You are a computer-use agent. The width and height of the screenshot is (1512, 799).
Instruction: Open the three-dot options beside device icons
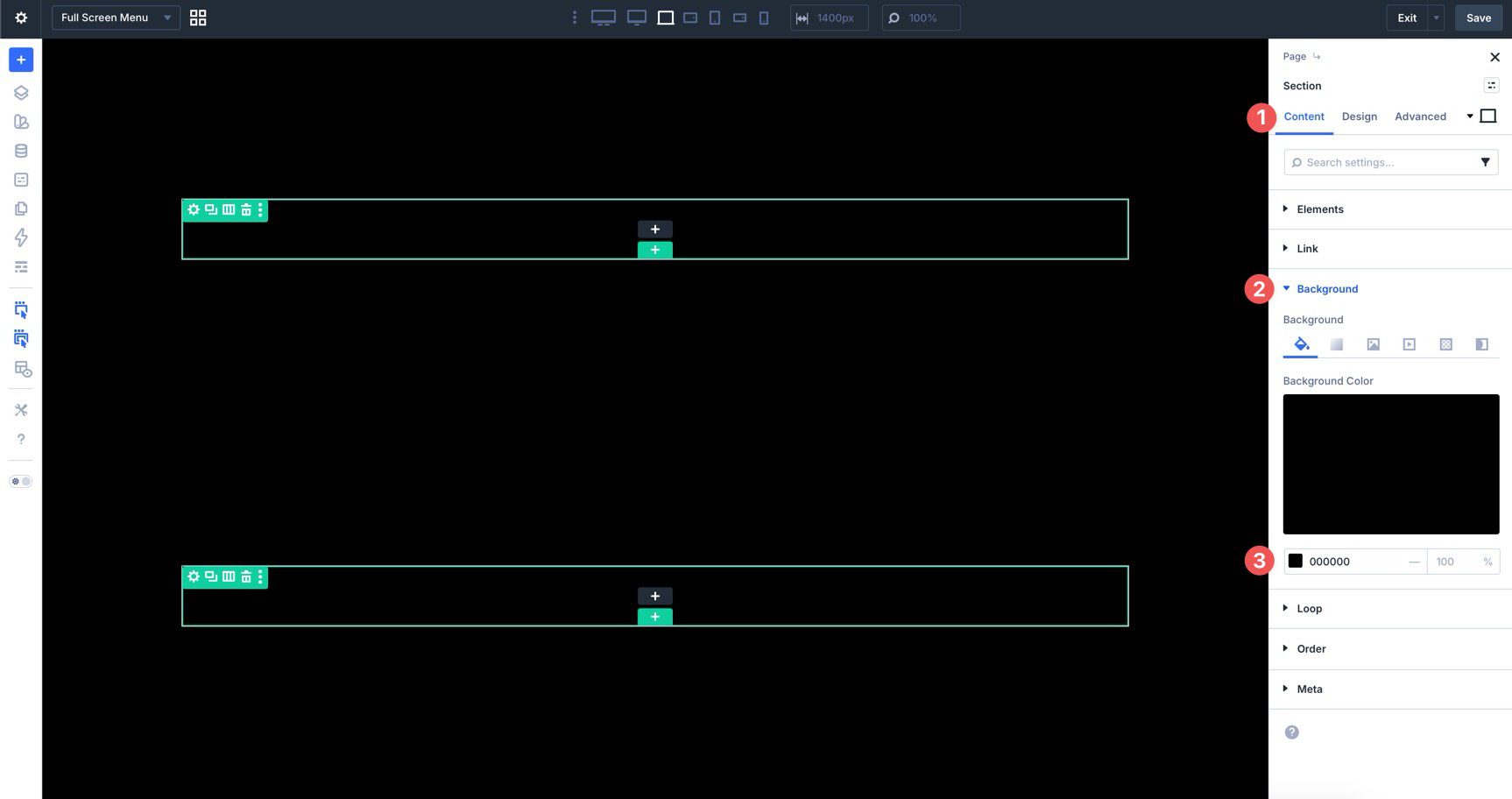(x=575, y=18)
